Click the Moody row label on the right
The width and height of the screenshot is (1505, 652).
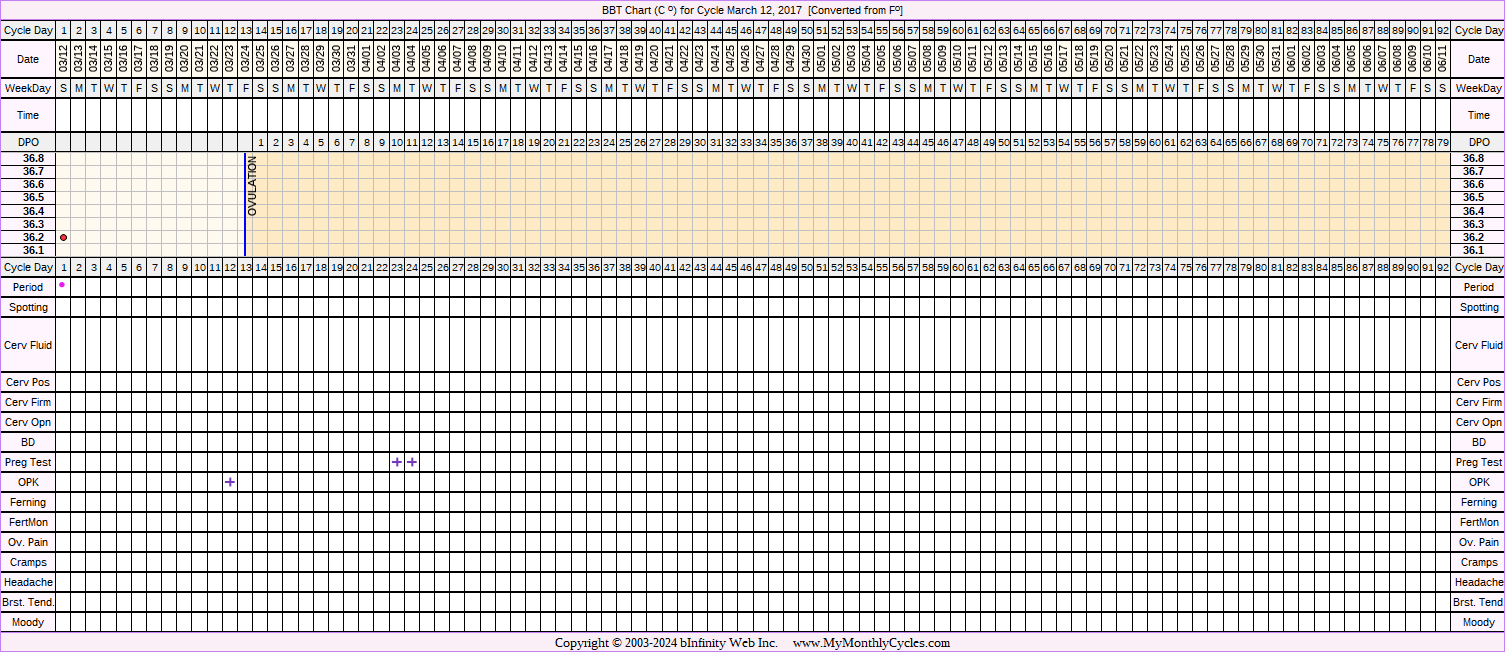click(1478, 622)
